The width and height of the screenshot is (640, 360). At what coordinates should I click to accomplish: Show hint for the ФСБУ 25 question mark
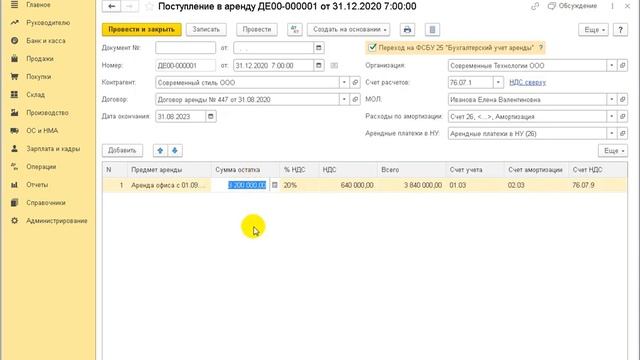pos(540,47)
